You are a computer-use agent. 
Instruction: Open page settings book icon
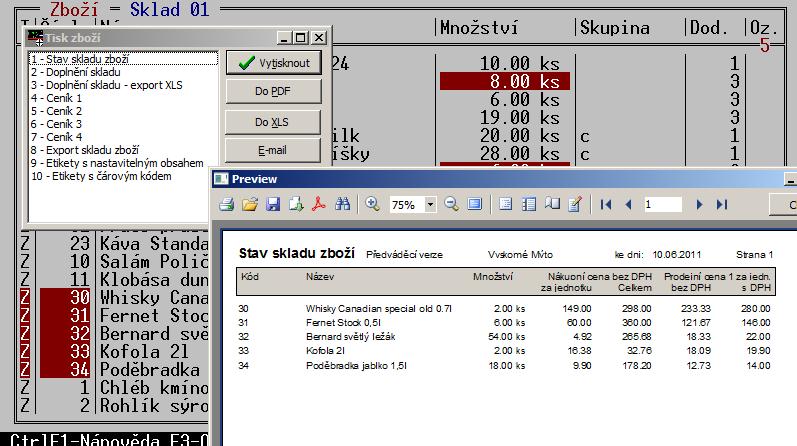[552, 204]
